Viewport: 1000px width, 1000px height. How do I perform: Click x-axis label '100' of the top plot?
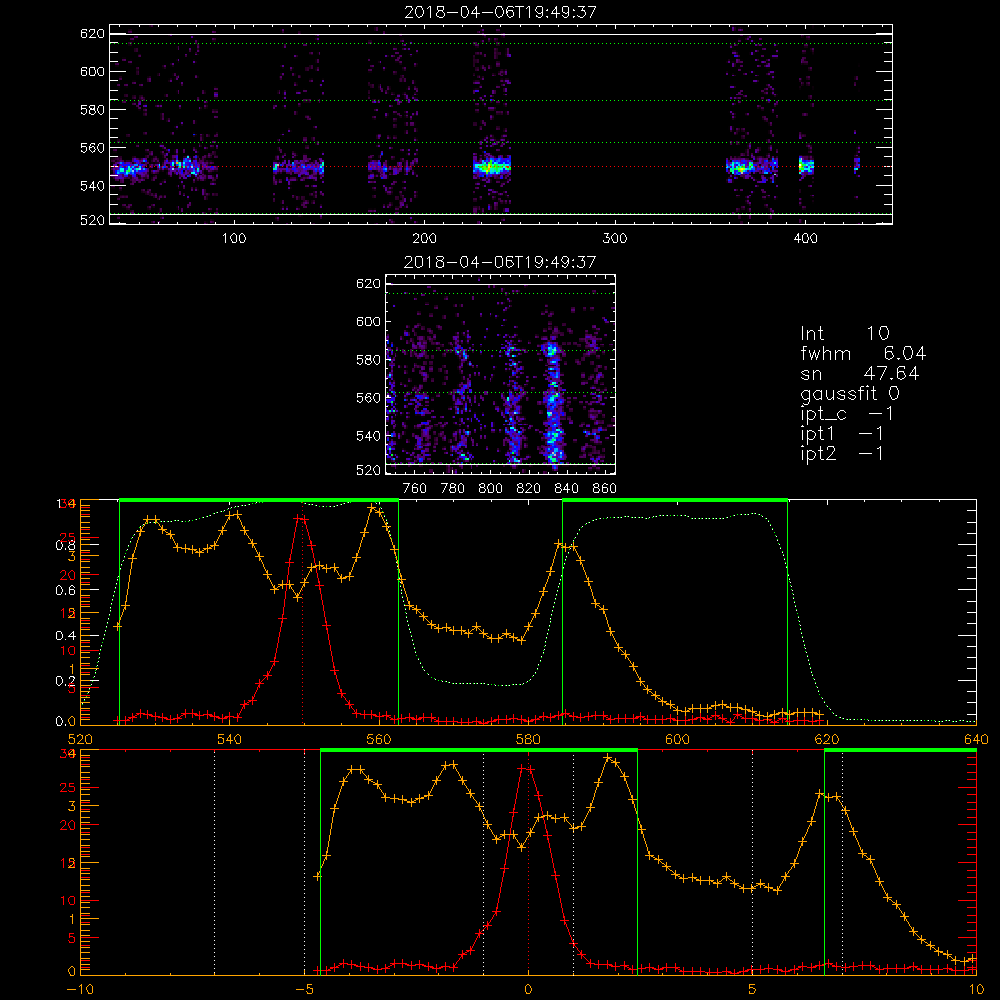[234, 239]
